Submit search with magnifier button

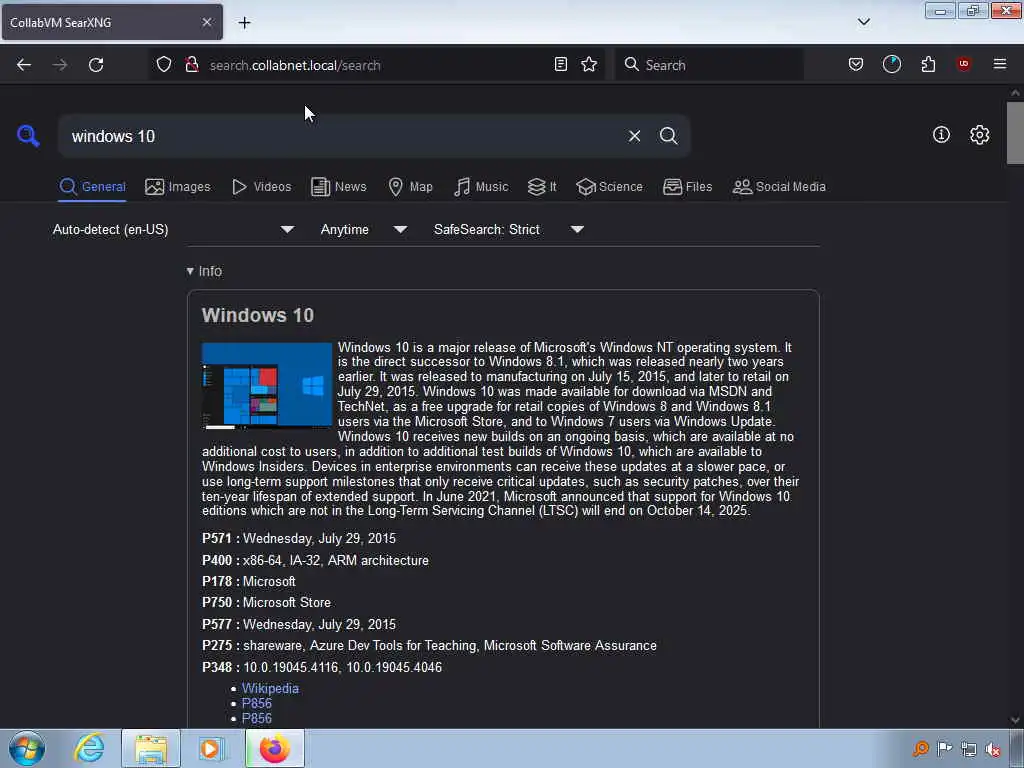(x=668, y=136)
